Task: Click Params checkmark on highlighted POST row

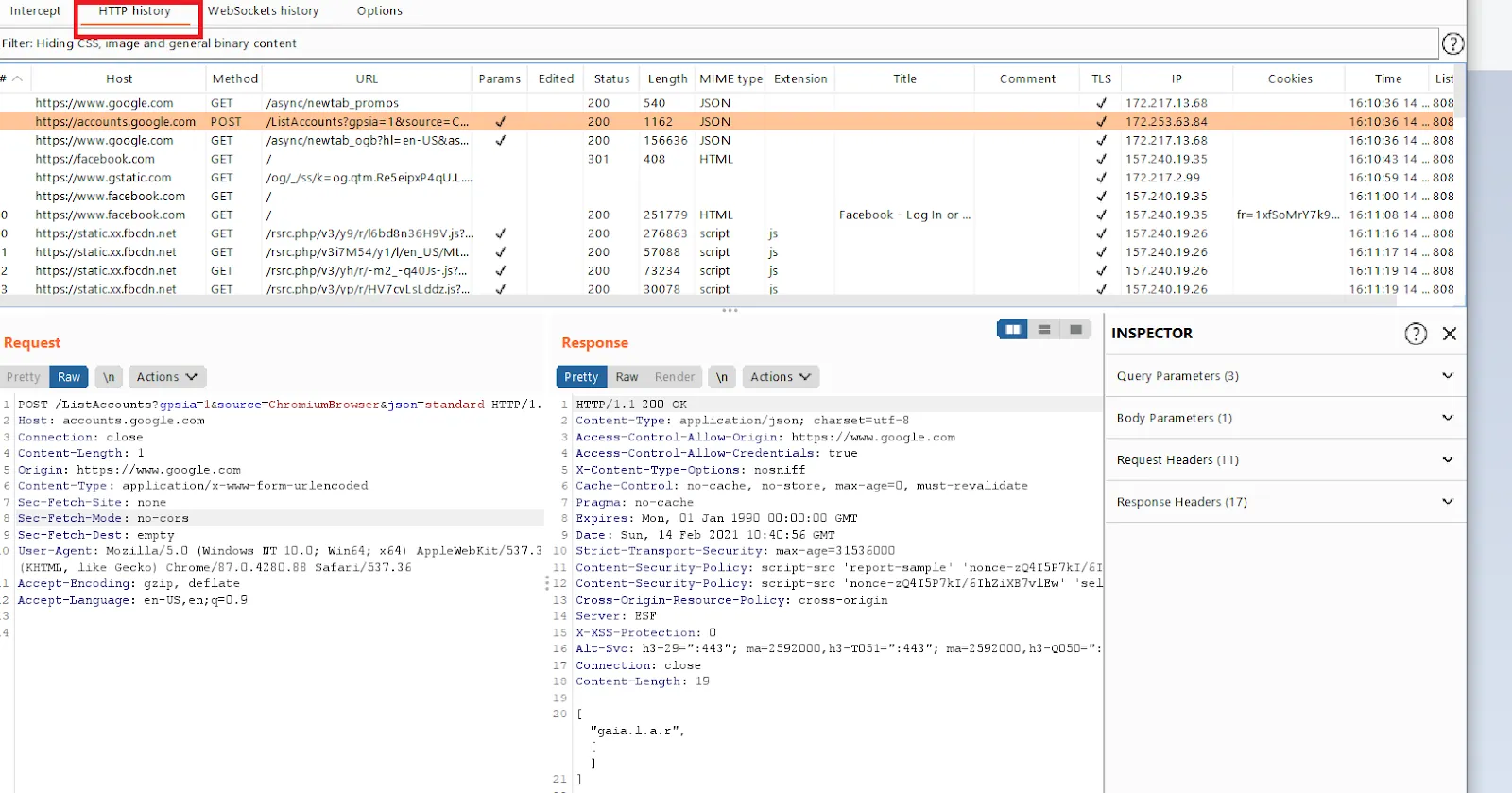Action: (500, 122)
